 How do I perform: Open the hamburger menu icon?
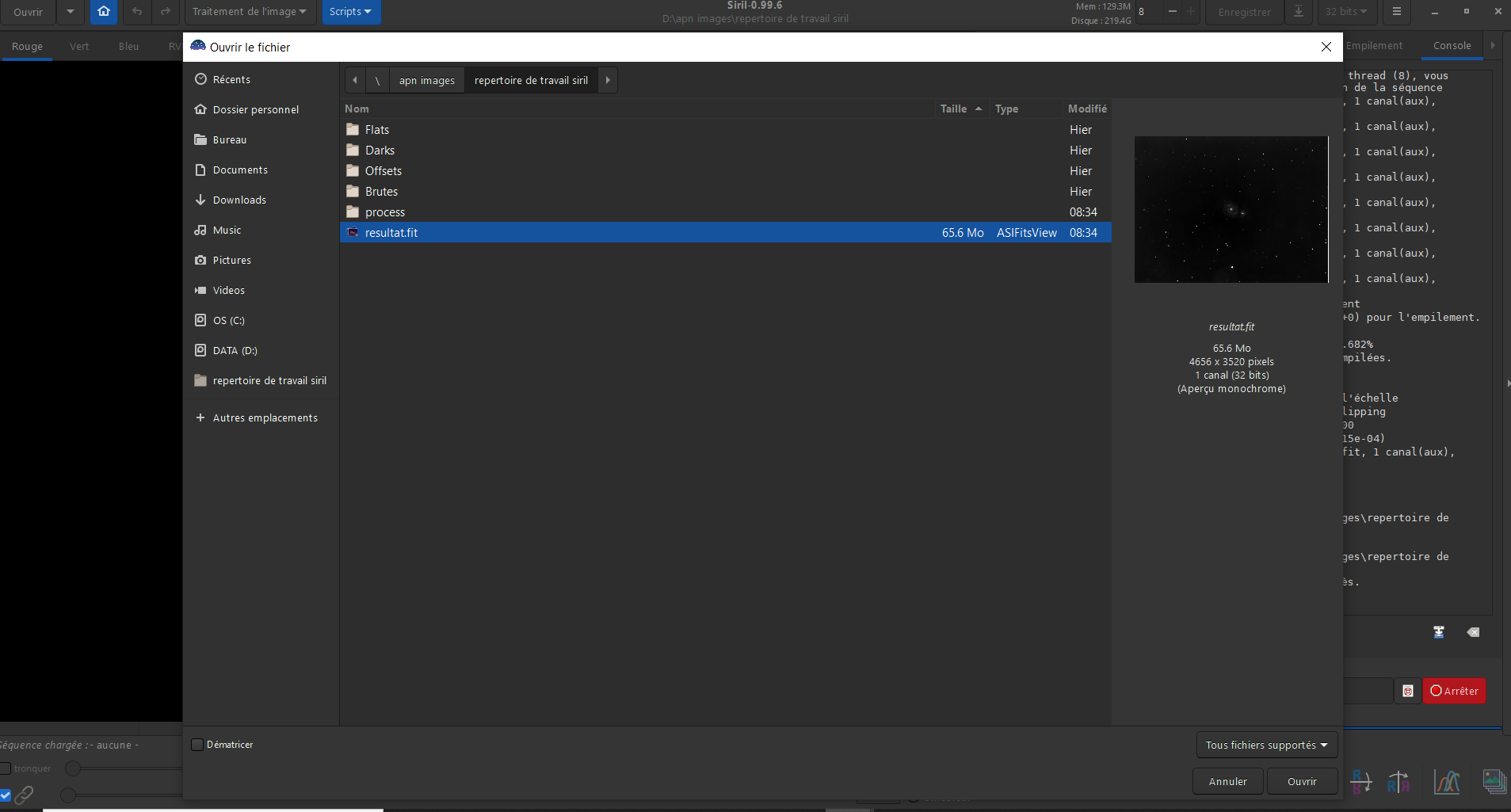tap(1396, 11)
